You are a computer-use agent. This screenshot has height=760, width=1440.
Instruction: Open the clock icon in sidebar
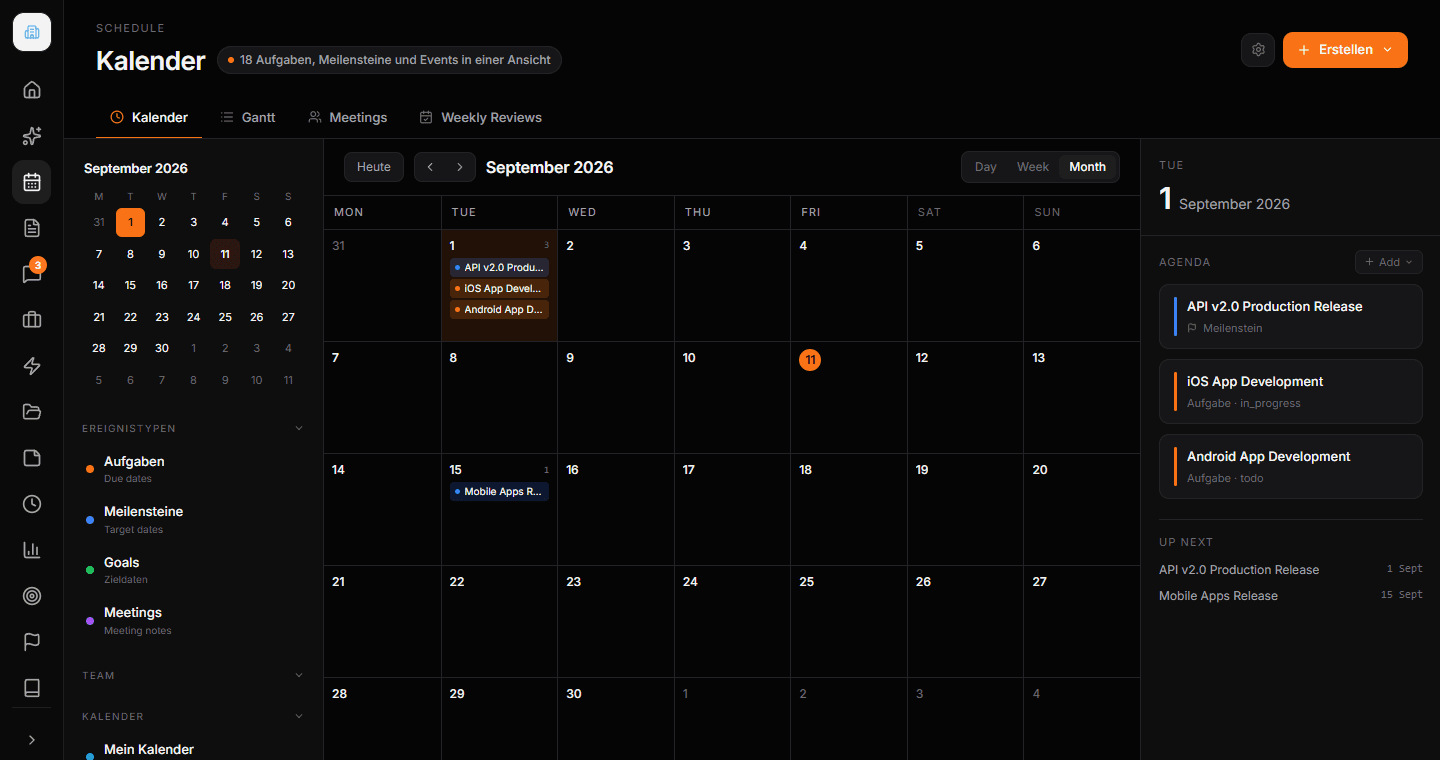coord(32,504)
